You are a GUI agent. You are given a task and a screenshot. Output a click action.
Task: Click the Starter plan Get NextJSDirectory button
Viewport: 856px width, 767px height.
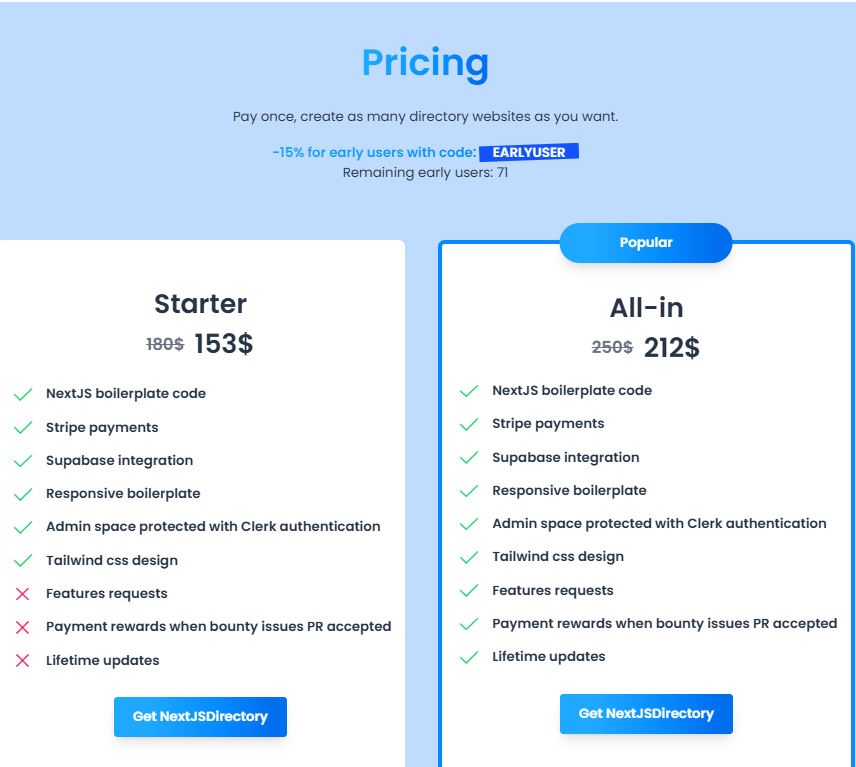(x=200, y=717)
